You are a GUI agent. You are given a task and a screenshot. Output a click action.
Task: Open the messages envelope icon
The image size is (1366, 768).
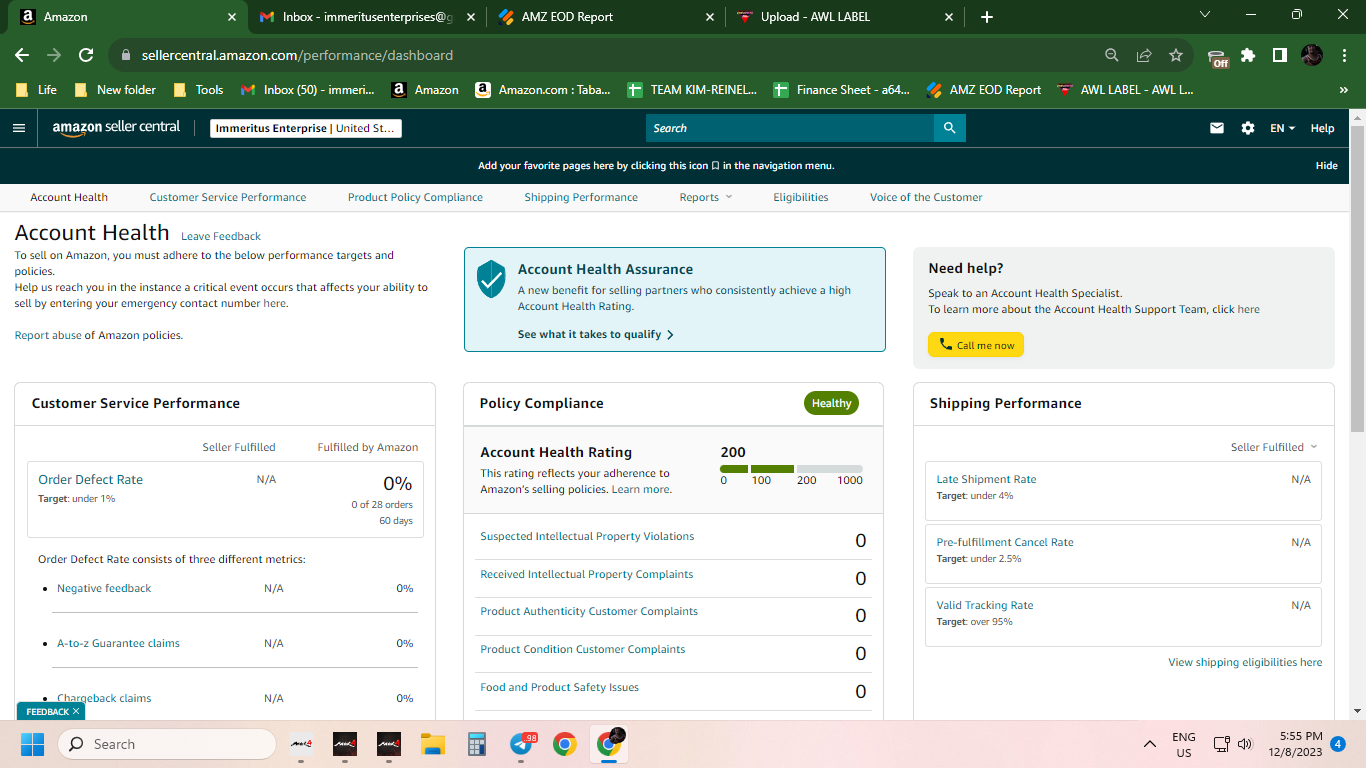pyautogui.click(x=1217, y=128)
